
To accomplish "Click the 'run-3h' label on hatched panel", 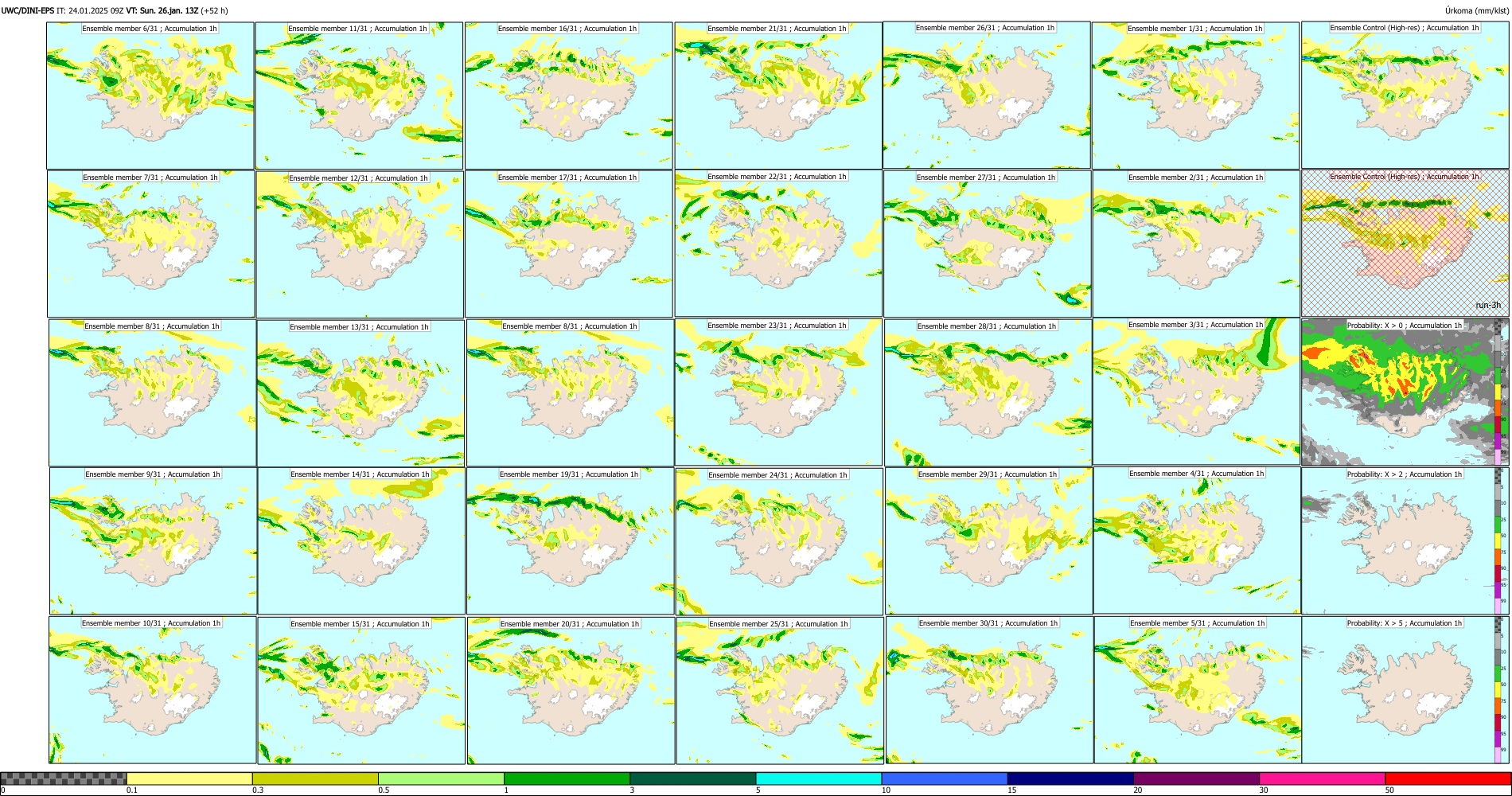I will 1488,306.
